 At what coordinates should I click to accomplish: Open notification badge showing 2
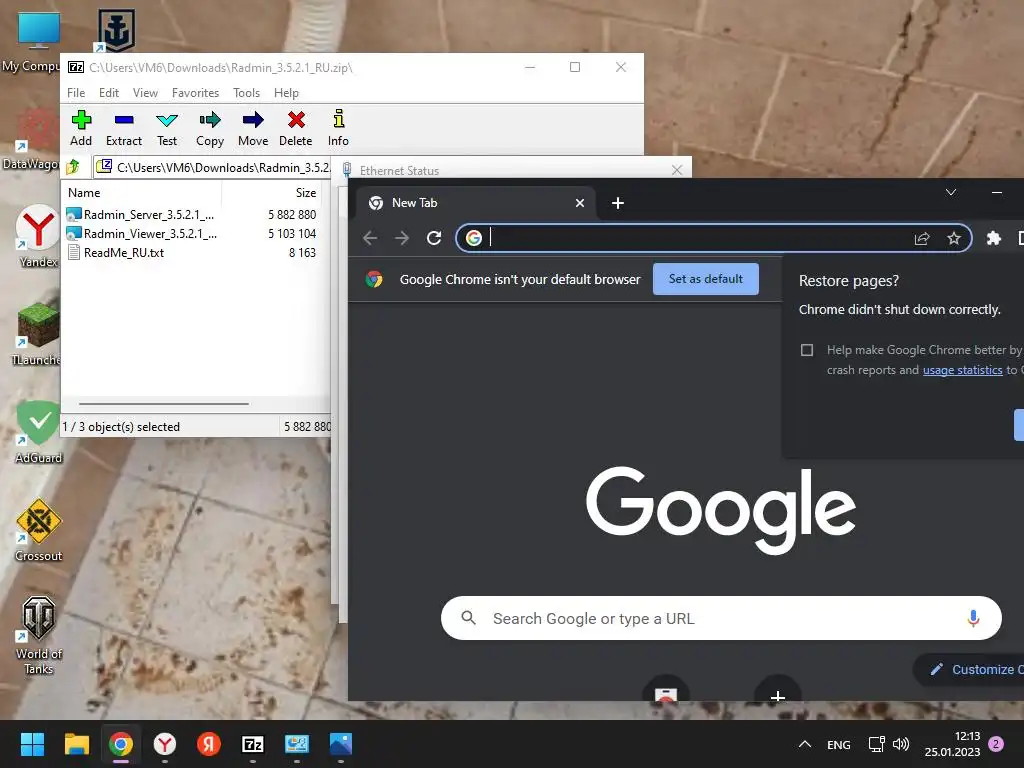click(x=997, y=743)
